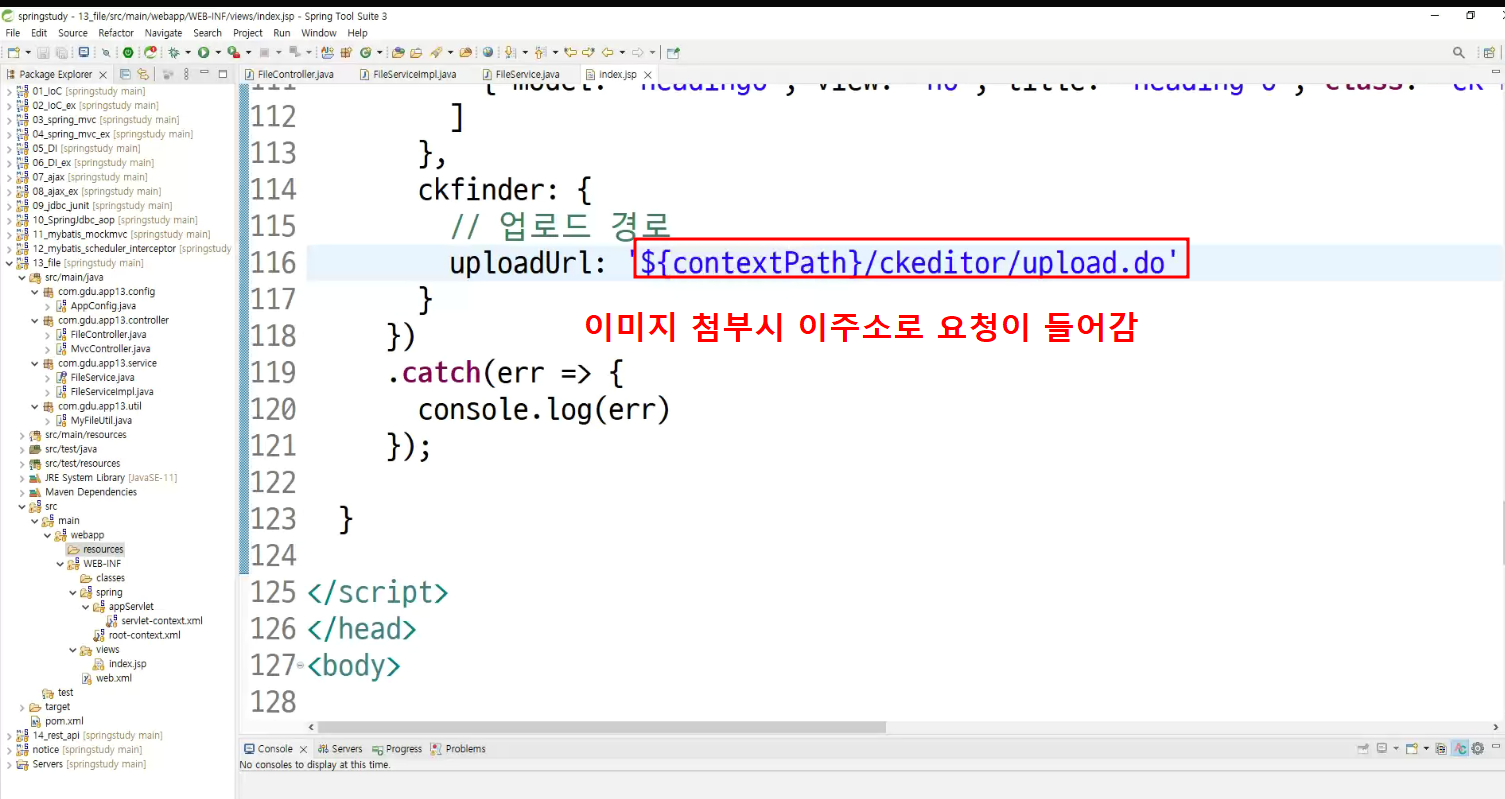The image size is (1505, 799).
Task: Open the Refactor menu
Action: pos(116,33)
